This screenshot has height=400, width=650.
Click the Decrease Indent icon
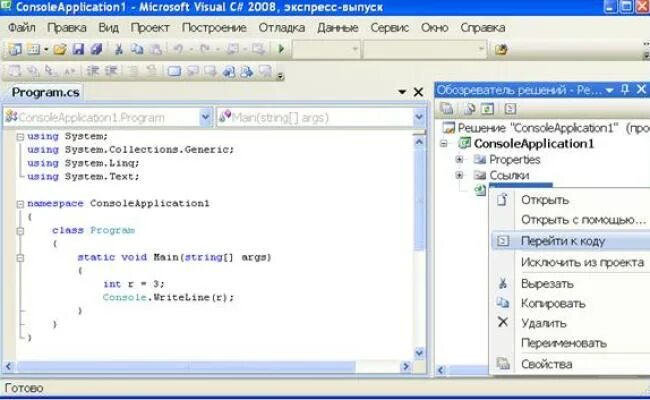point(93,71)
